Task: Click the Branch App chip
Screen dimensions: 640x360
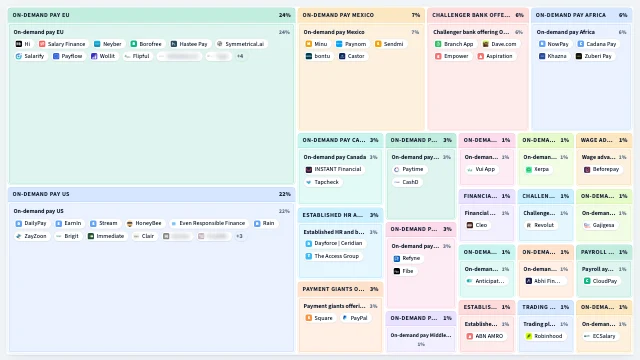Action: click(x=454, y=44)
